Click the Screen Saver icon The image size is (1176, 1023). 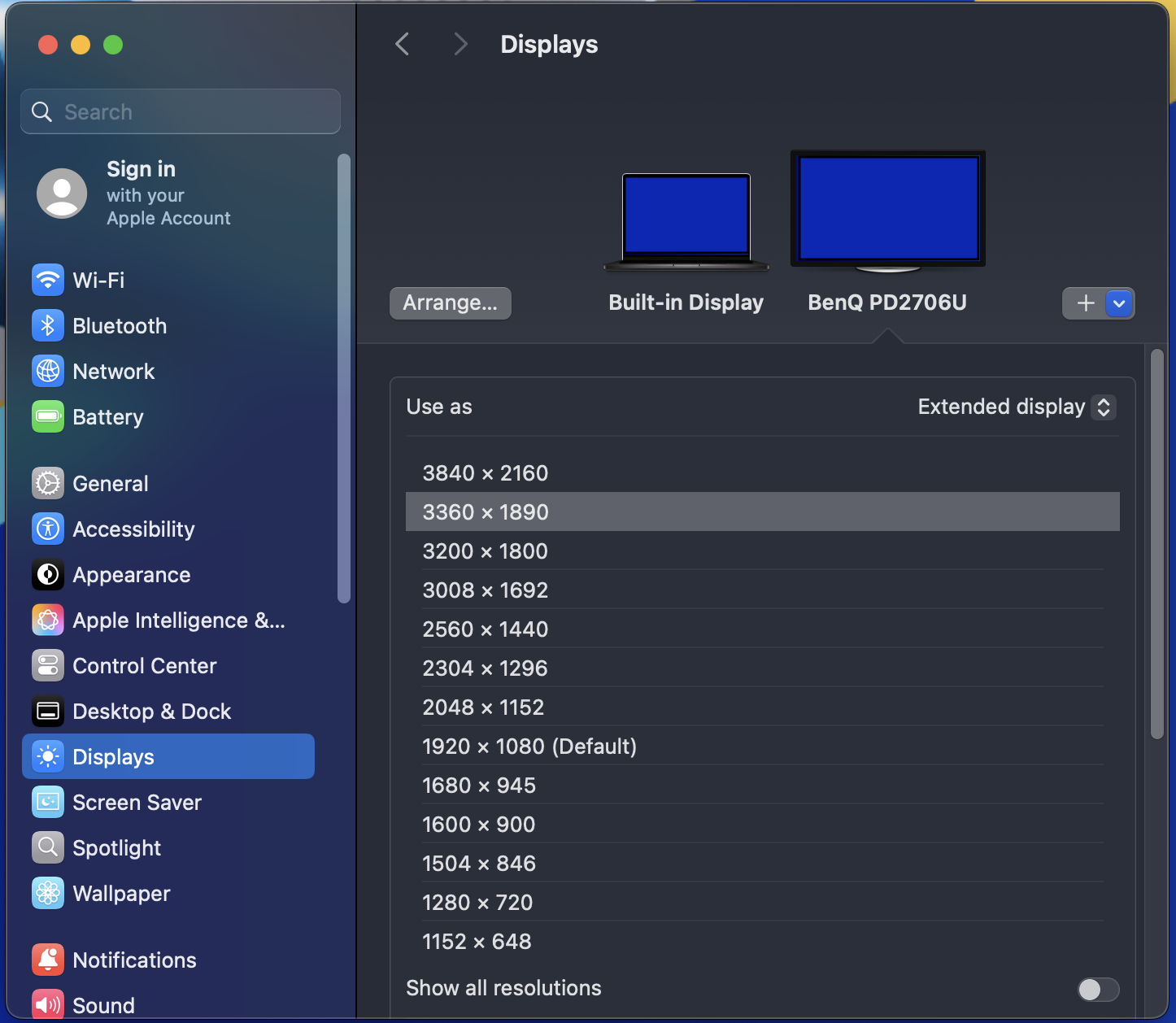(x=48, y=803)
